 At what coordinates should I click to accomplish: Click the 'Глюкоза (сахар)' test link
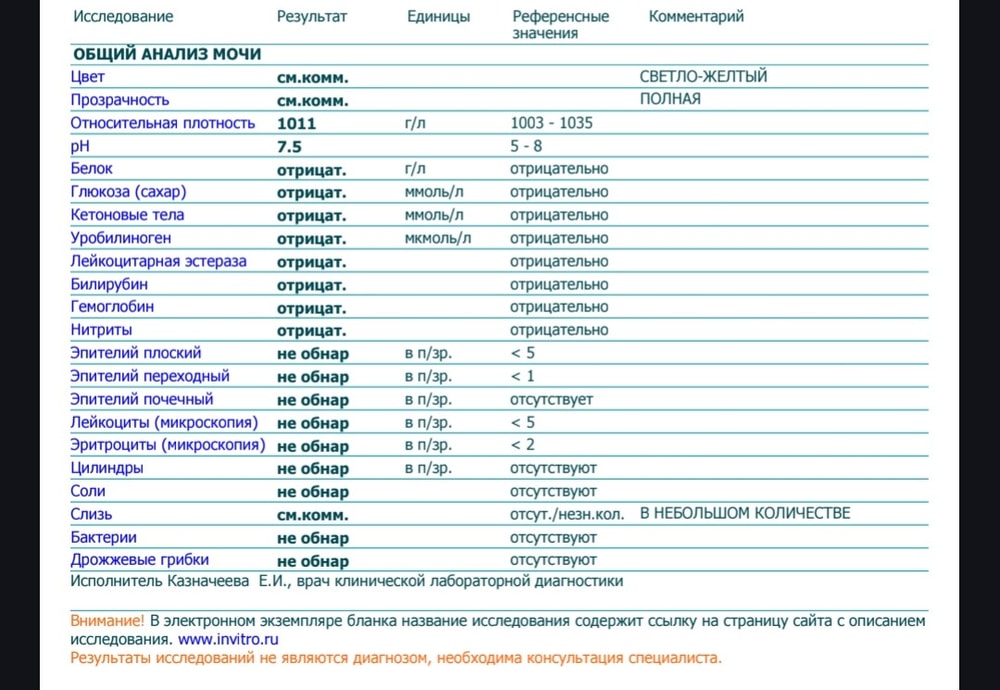click(128, 192)
